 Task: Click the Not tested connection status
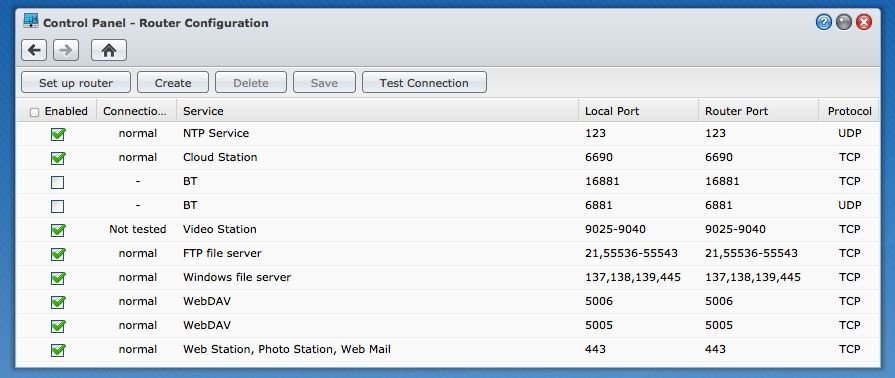[x=138, y=229]
